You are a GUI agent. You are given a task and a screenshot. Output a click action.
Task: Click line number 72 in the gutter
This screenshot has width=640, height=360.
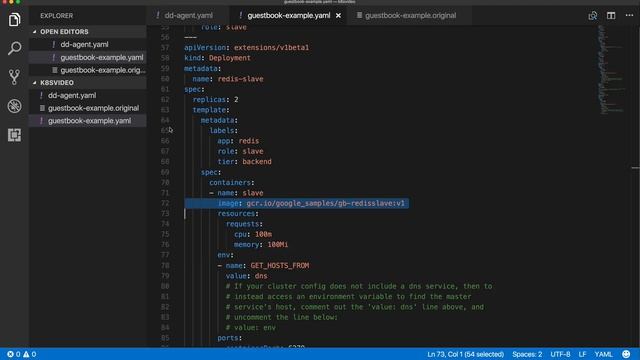[x=165, y=203]
